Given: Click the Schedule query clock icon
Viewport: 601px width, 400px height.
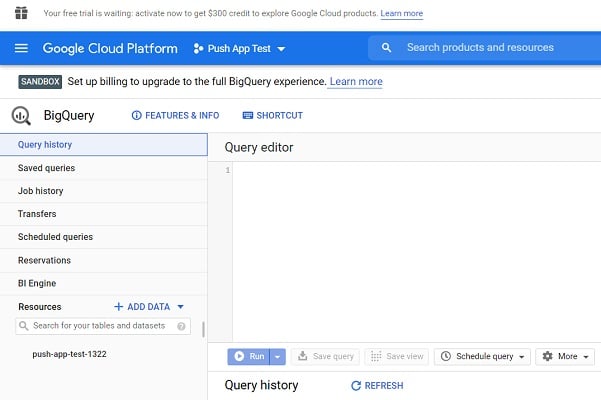Looking at the screenshot, I should point(446,356).
